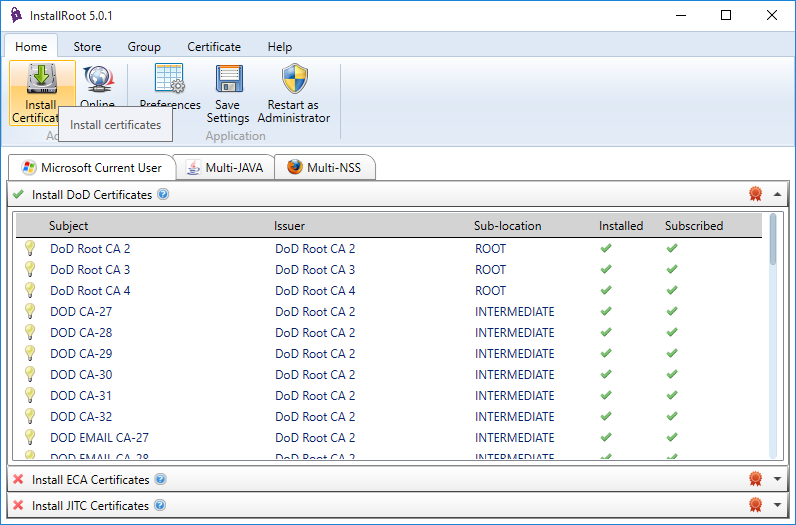Toggle the red X on Install JITC Certificates
Screen dimensions: 796x525
point(18,505)
